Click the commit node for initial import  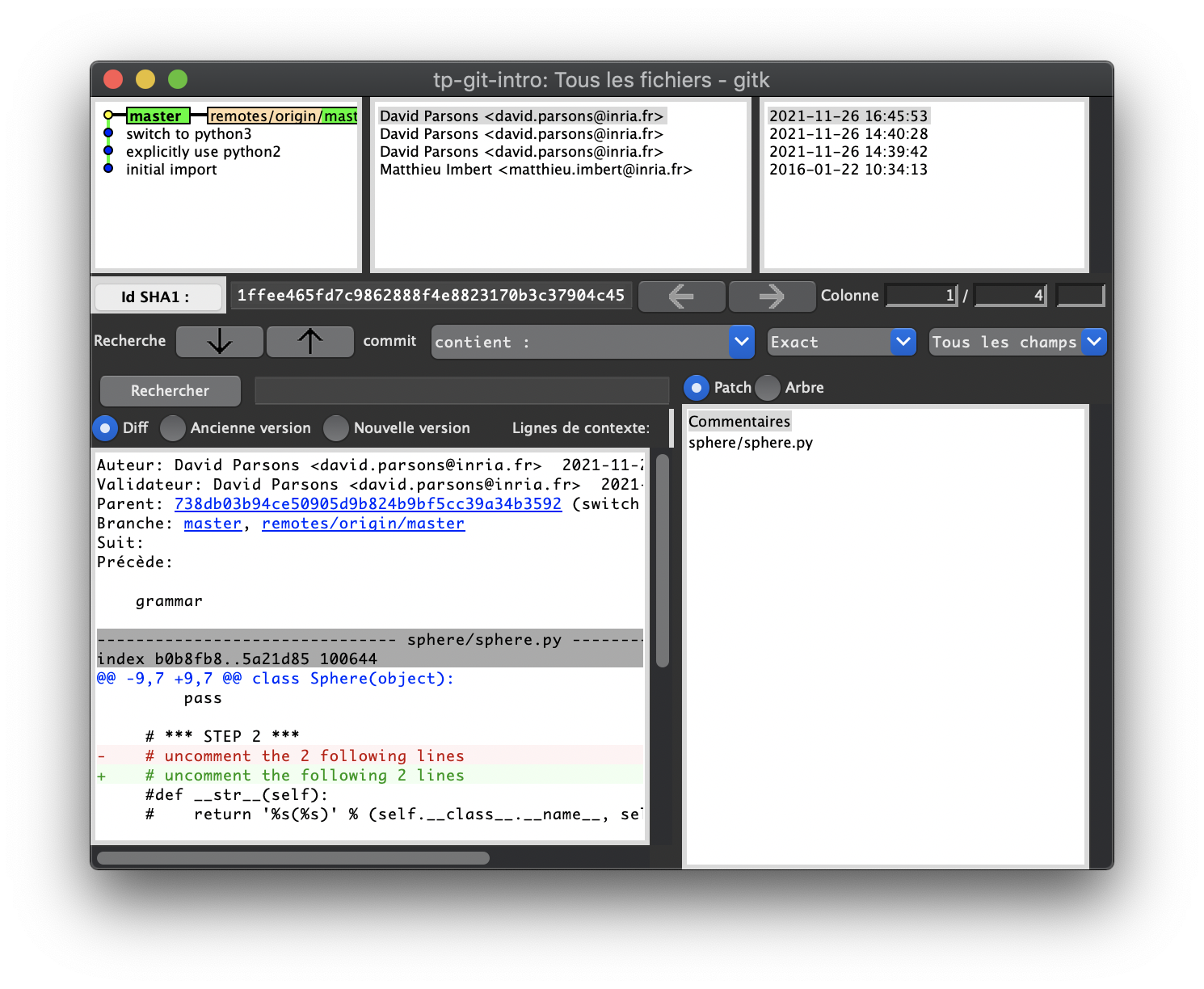(x=108, y=169)
